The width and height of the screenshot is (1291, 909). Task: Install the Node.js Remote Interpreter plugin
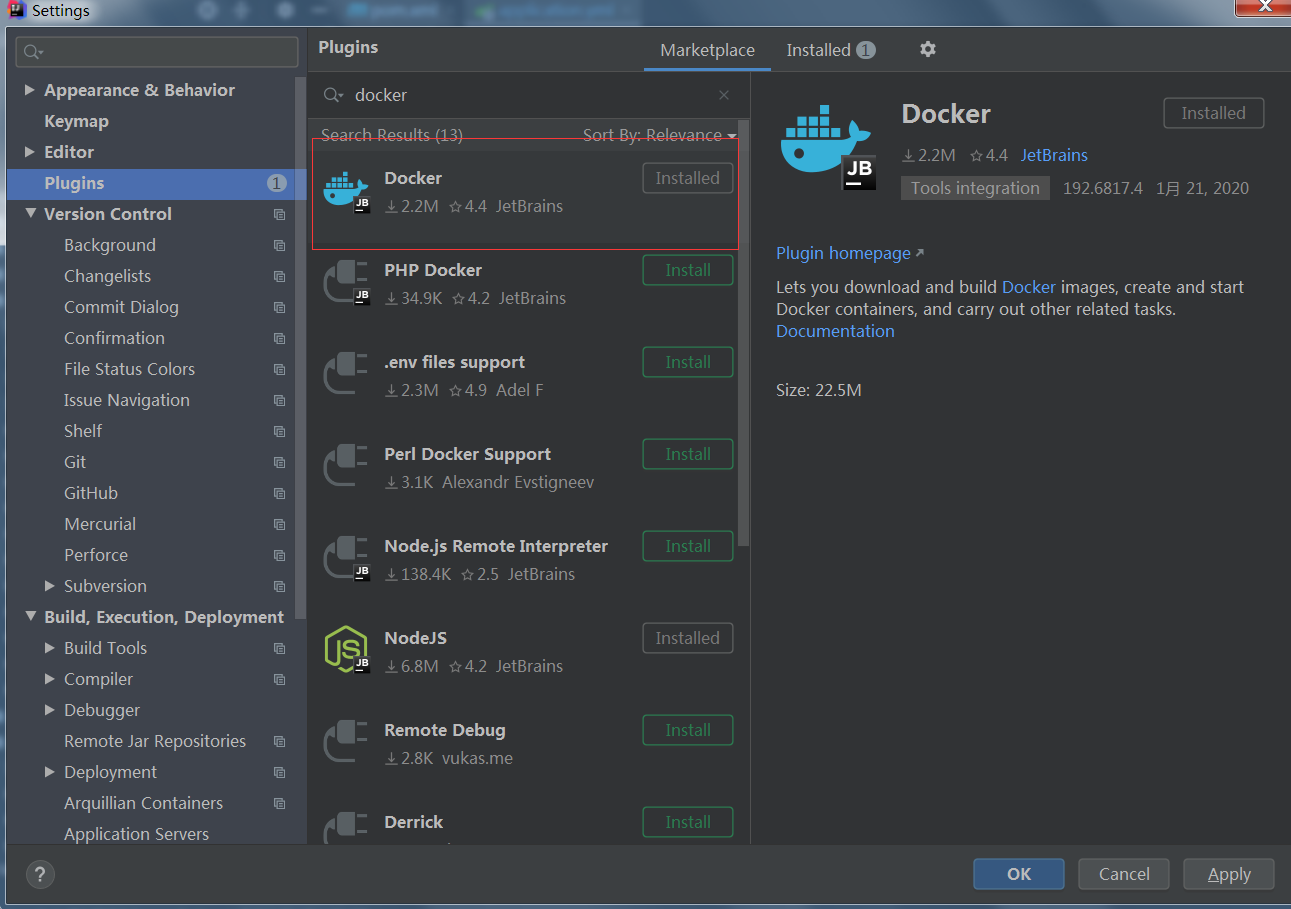tap(688, 546)
